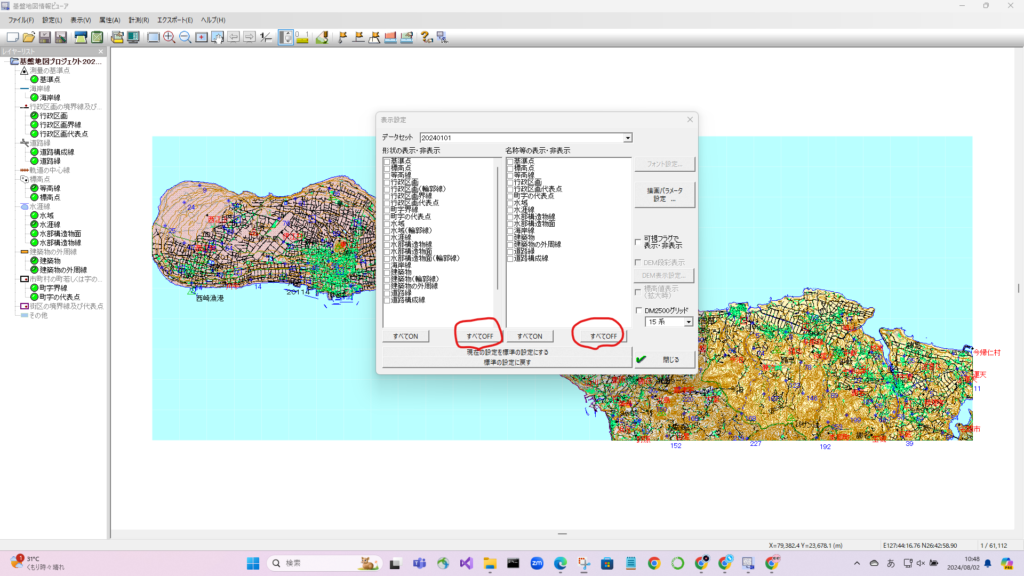This screenshot has width=1024, height=576.
Task: Collapse the 基盤地図プロジェクト root tree node
Action: [x=13, y=61]
